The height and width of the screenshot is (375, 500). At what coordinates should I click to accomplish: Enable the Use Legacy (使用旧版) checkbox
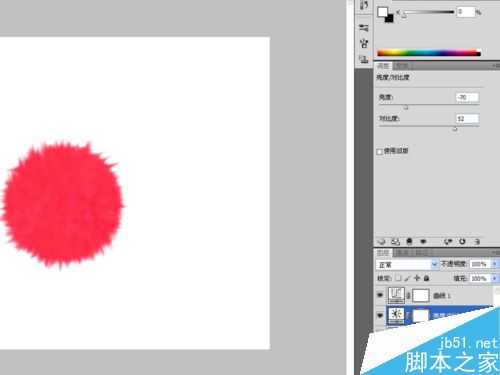[379, 152]
